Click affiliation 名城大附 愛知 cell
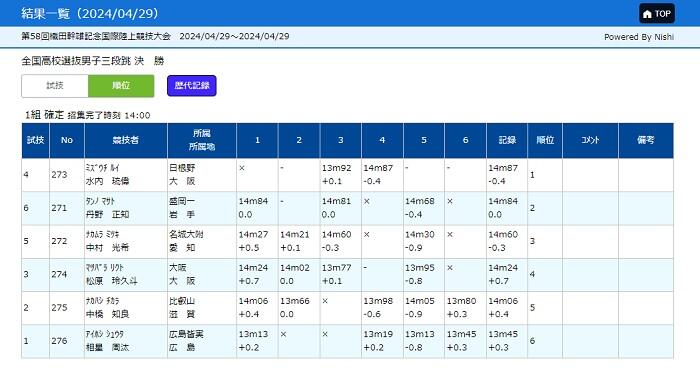The width and height of the screenshot is (700, 381). (202, 241)
